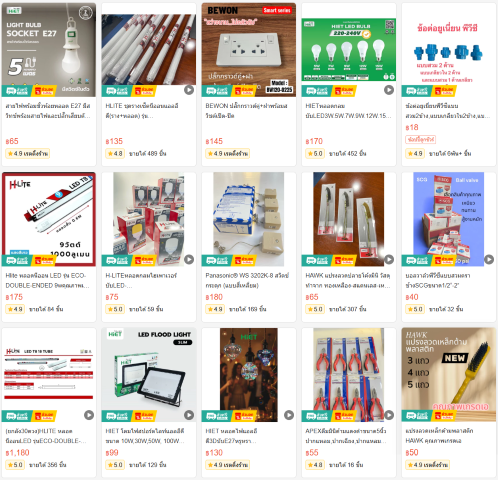498x480 pixels.
Task: Play video icon on HIET 3D bulb
Action: (289, 415)
